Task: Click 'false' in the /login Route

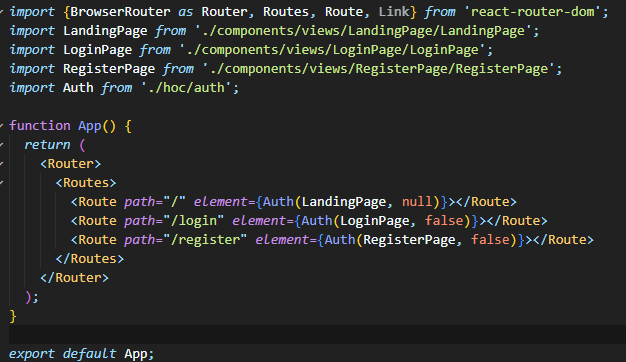Action: (x=444, y=221)
